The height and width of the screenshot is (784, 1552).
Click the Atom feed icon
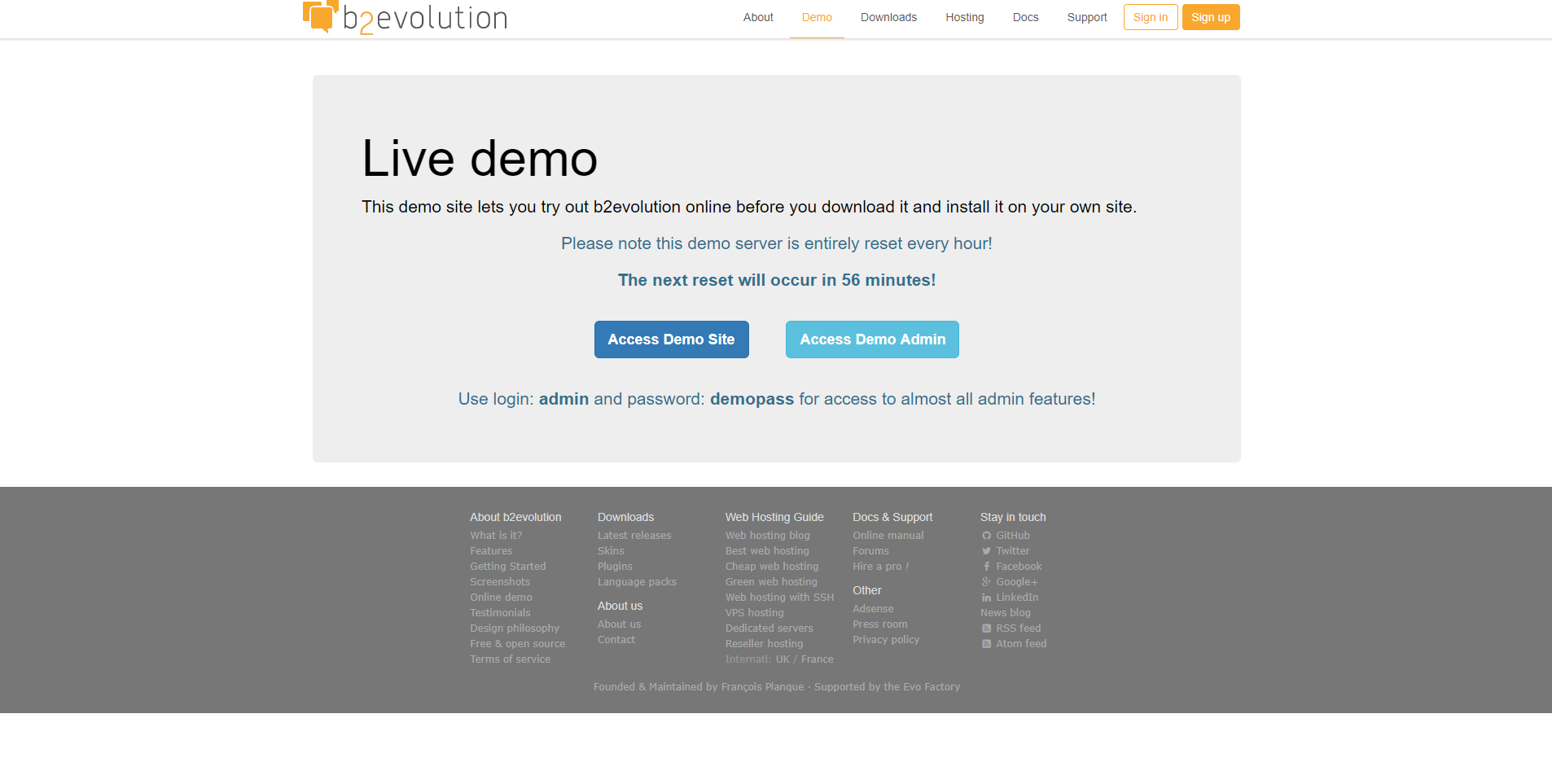click(x=986, y=644)
